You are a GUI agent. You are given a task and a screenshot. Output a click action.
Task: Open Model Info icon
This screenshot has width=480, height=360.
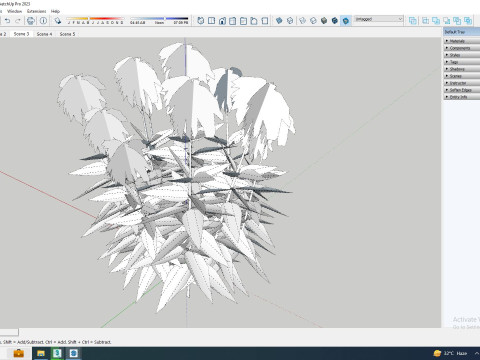(43, 21)
